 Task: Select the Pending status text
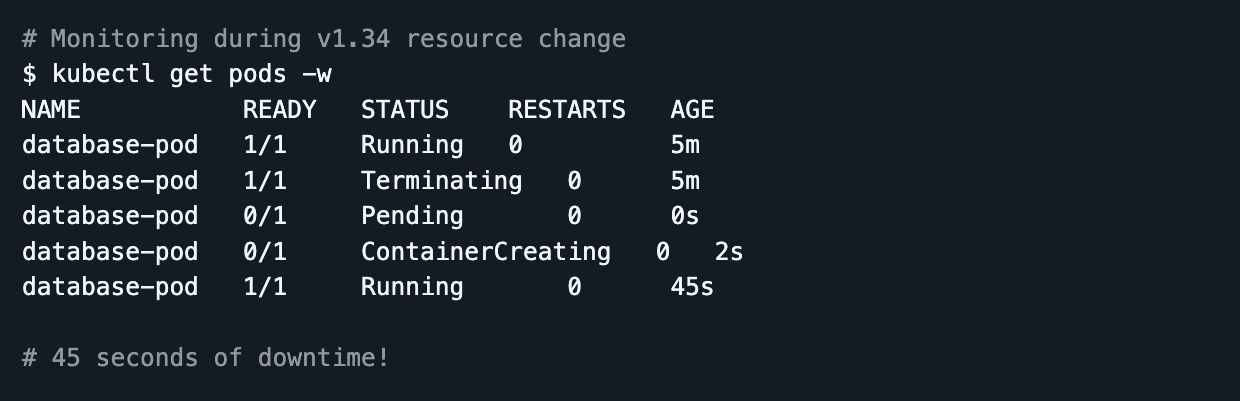coord(412,216)
